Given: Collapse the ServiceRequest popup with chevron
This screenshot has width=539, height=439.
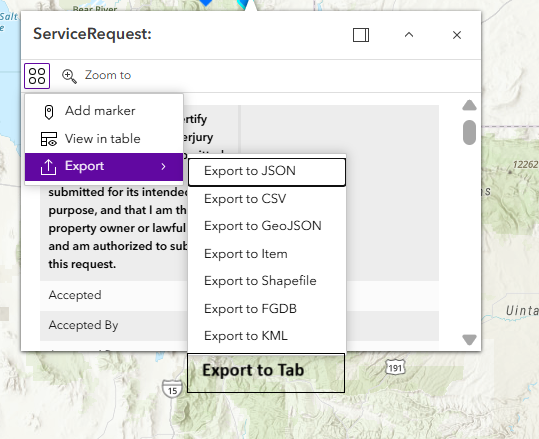Looking at the screenshot, I should click(409, 35).
